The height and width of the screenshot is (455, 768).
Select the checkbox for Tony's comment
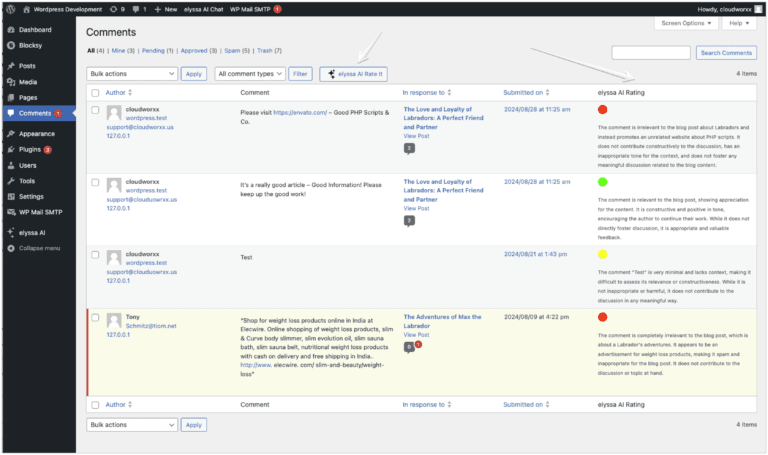tap(95, 318)
